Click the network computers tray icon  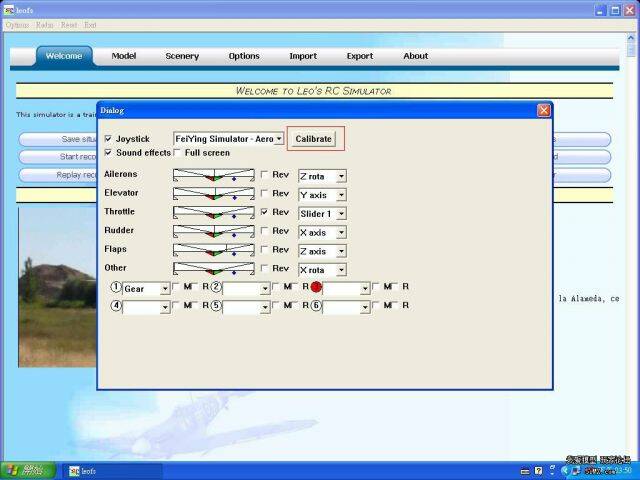click(576, 471)
